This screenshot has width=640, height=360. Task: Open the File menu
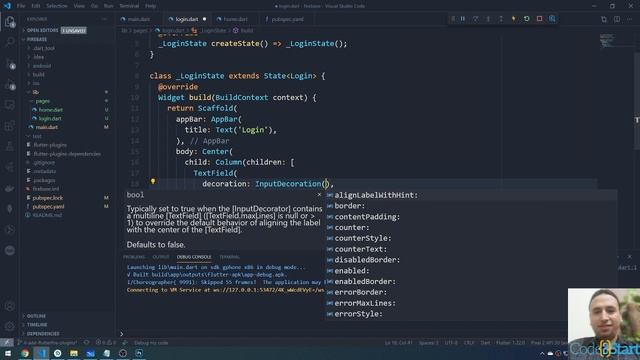tap(21, 6)
